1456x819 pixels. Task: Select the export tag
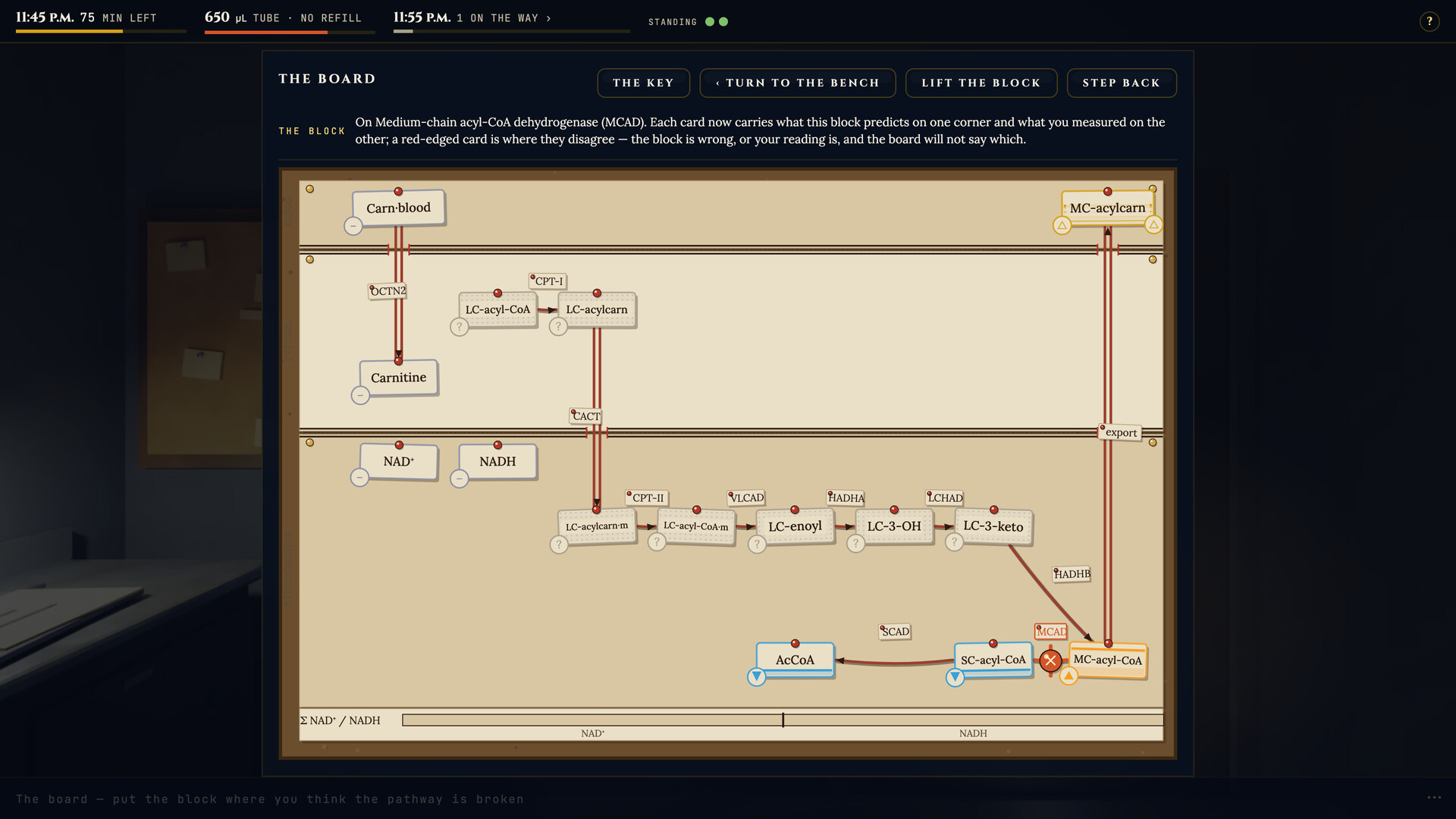1120,432
